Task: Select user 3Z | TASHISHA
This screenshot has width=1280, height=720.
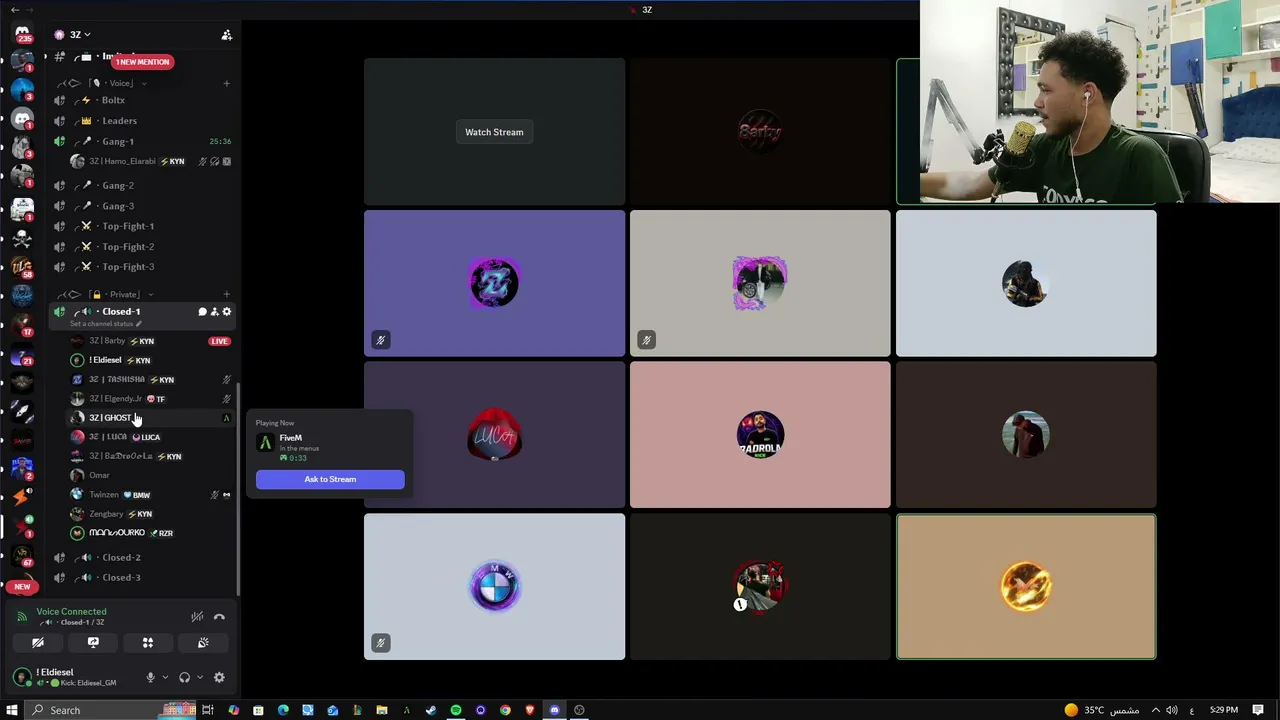Action: coord(150,380)
